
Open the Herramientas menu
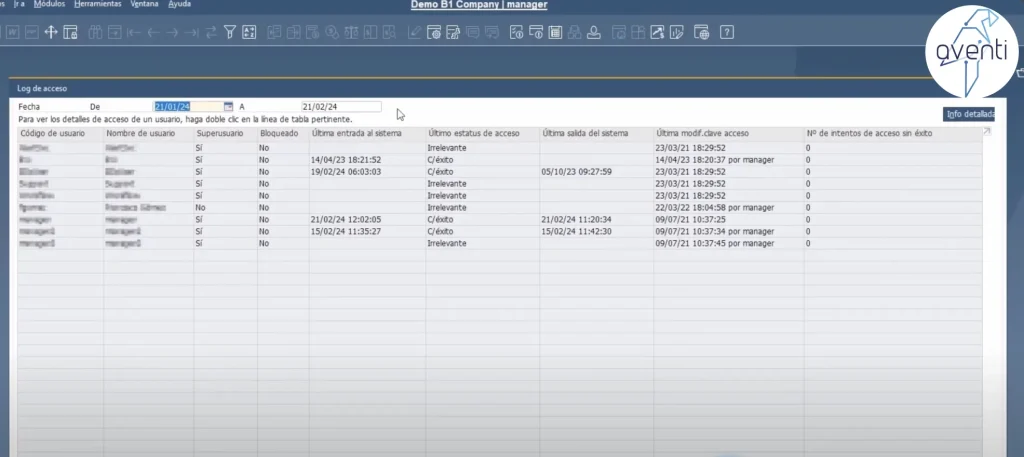(98, 4)
